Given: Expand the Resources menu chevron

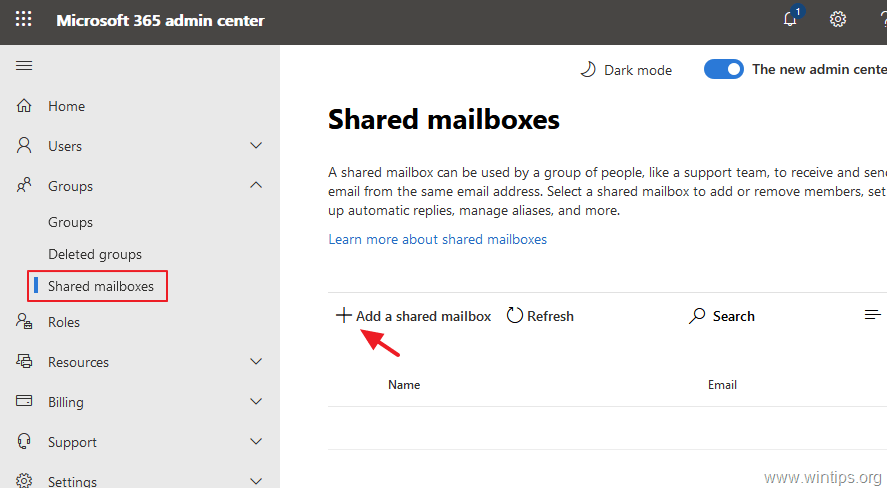Looking at the screenshot, I should coord(256,361).
